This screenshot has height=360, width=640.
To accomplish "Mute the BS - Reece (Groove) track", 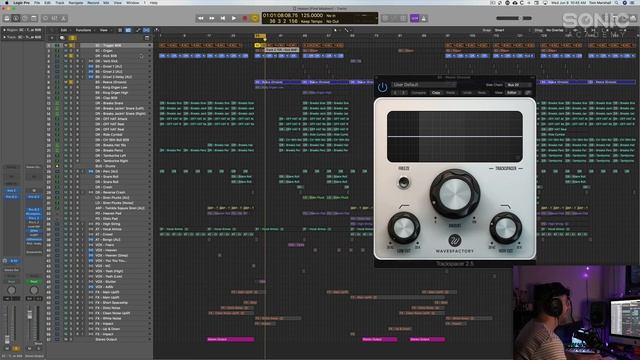I will pyautogui.click(x=66, y=82).
